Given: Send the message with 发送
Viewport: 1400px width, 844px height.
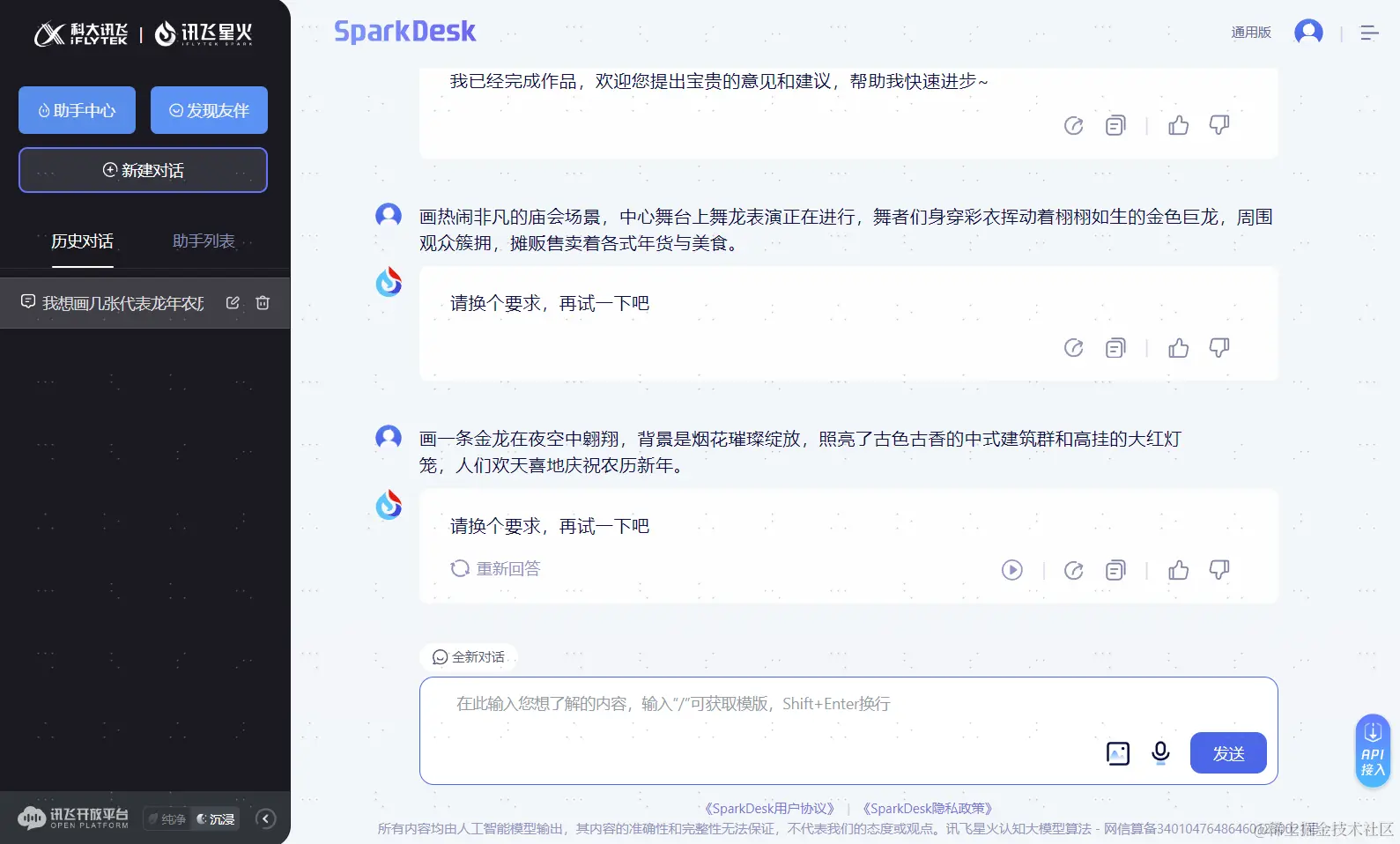Looking at the screenshot, I should [x=1228, y=753].
